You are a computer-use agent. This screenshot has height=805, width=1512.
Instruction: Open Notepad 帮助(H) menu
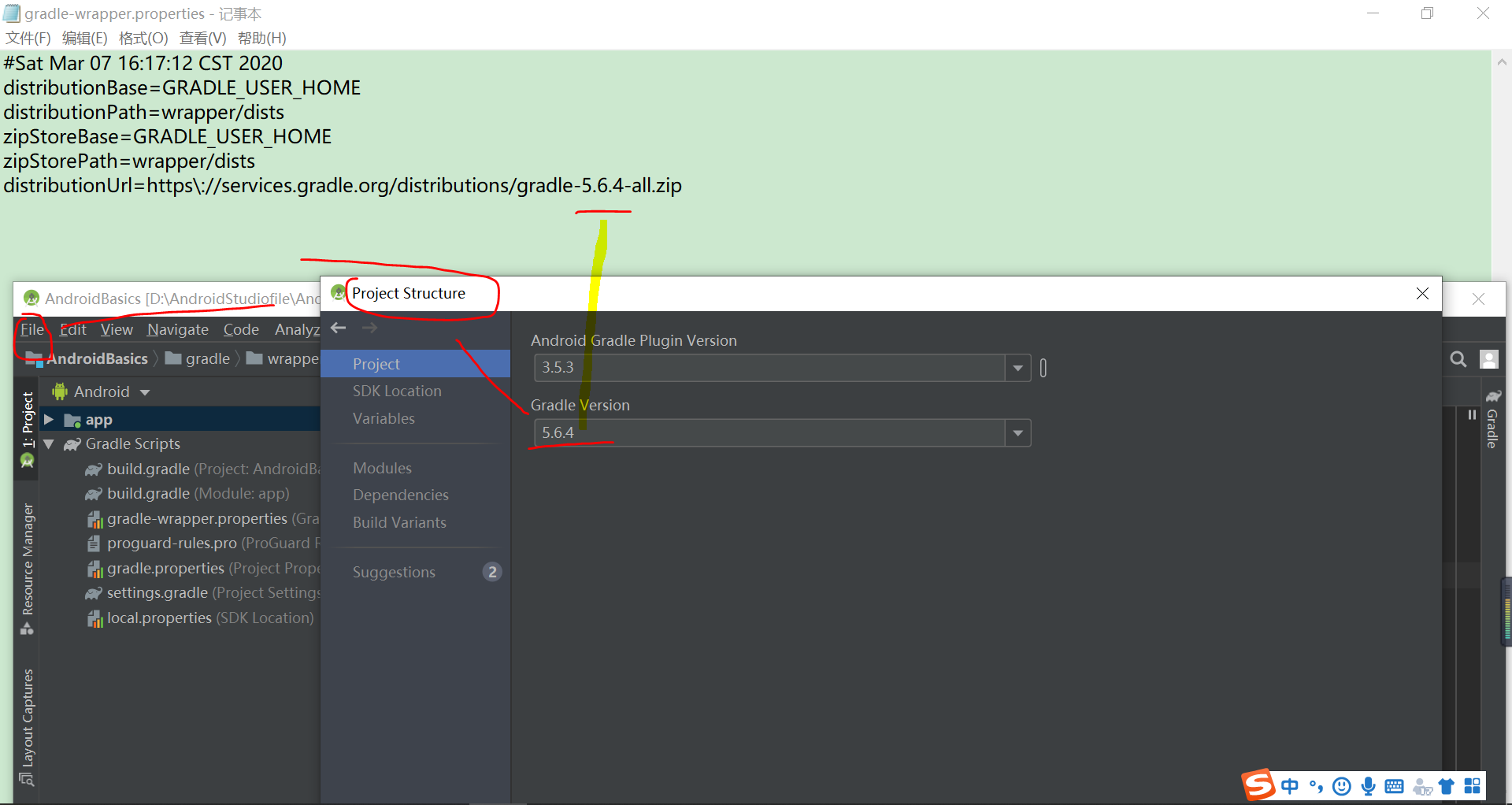[261, 38]
